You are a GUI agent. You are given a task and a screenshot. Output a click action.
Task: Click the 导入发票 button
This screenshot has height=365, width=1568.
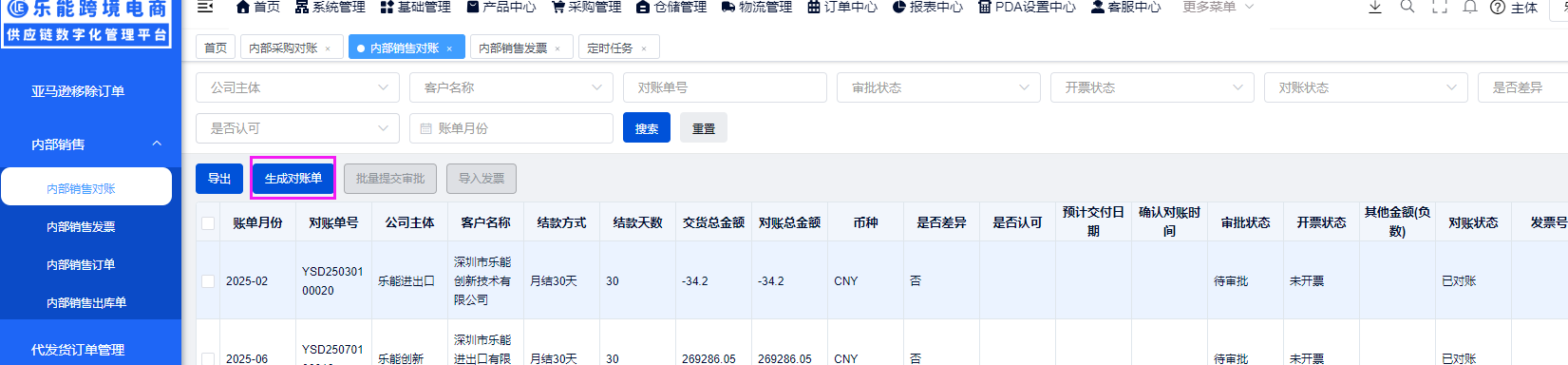tap(482, 179)
